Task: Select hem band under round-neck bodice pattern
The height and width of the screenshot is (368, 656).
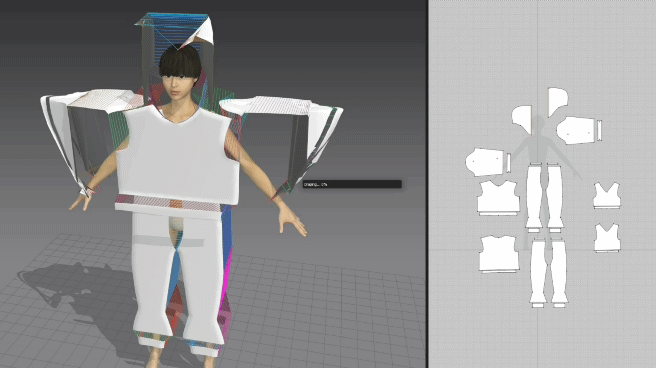Action: [x=500, y=272]
